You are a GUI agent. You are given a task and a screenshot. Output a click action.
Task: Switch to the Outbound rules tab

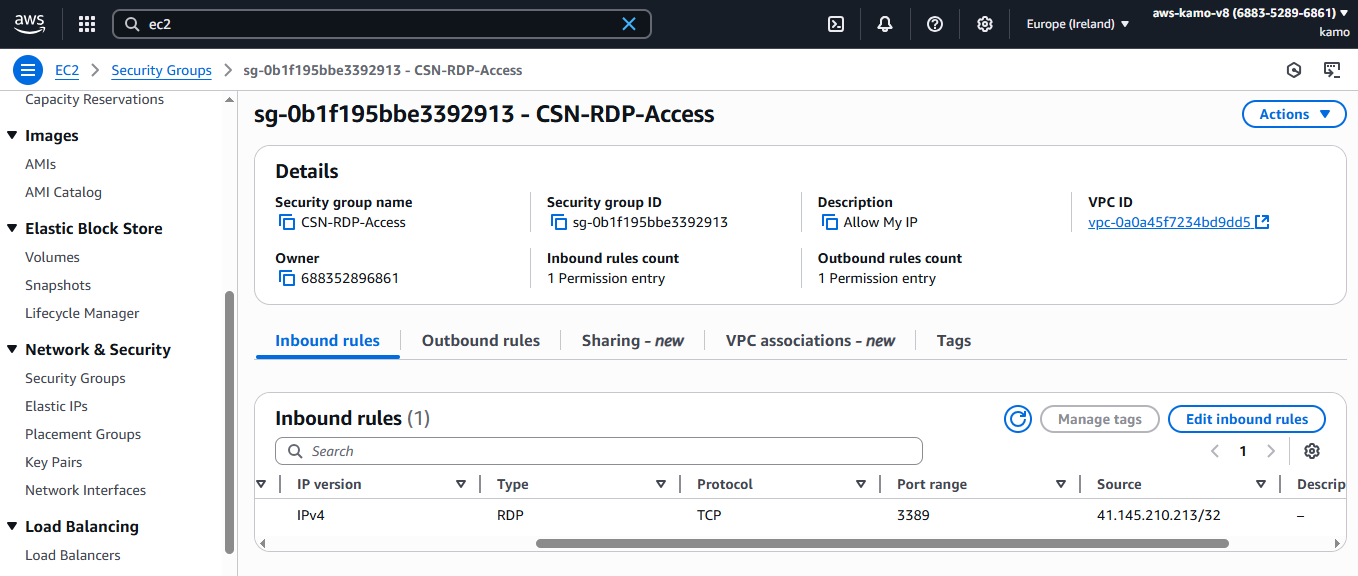pyautogui.click(x=480, y=340)
